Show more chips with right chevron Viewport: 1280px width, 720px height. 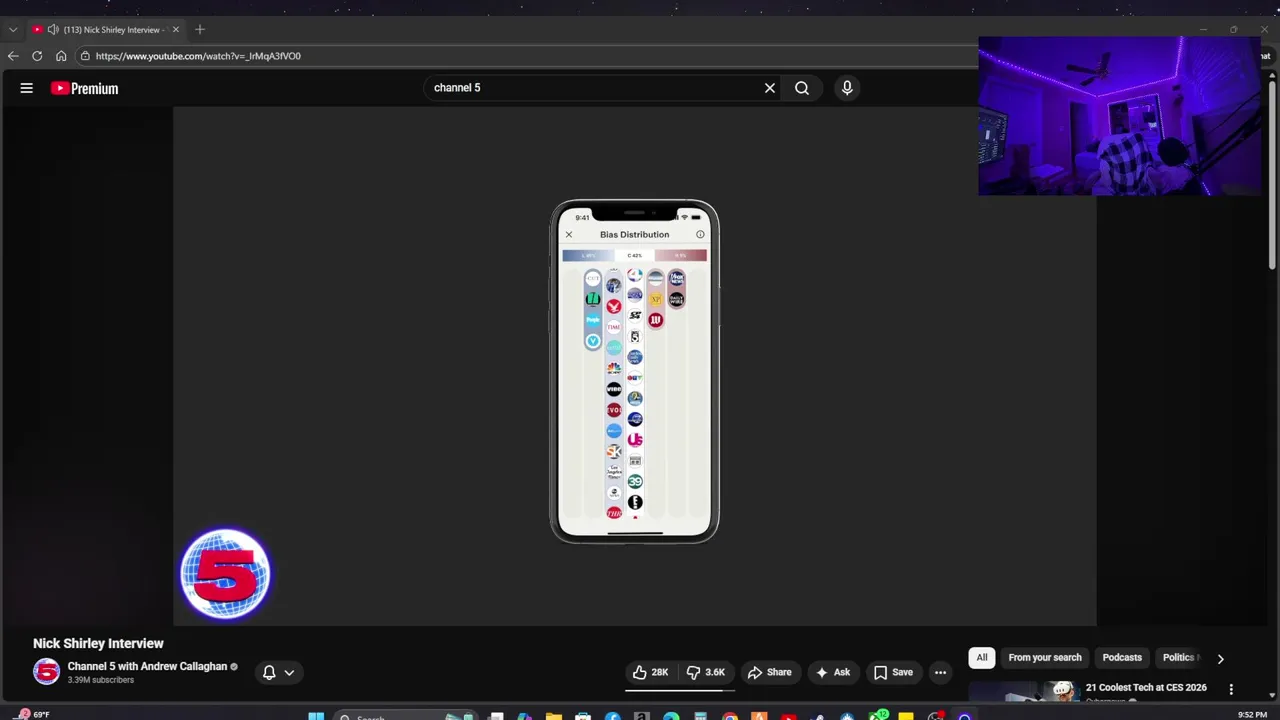pos(1220,658)
